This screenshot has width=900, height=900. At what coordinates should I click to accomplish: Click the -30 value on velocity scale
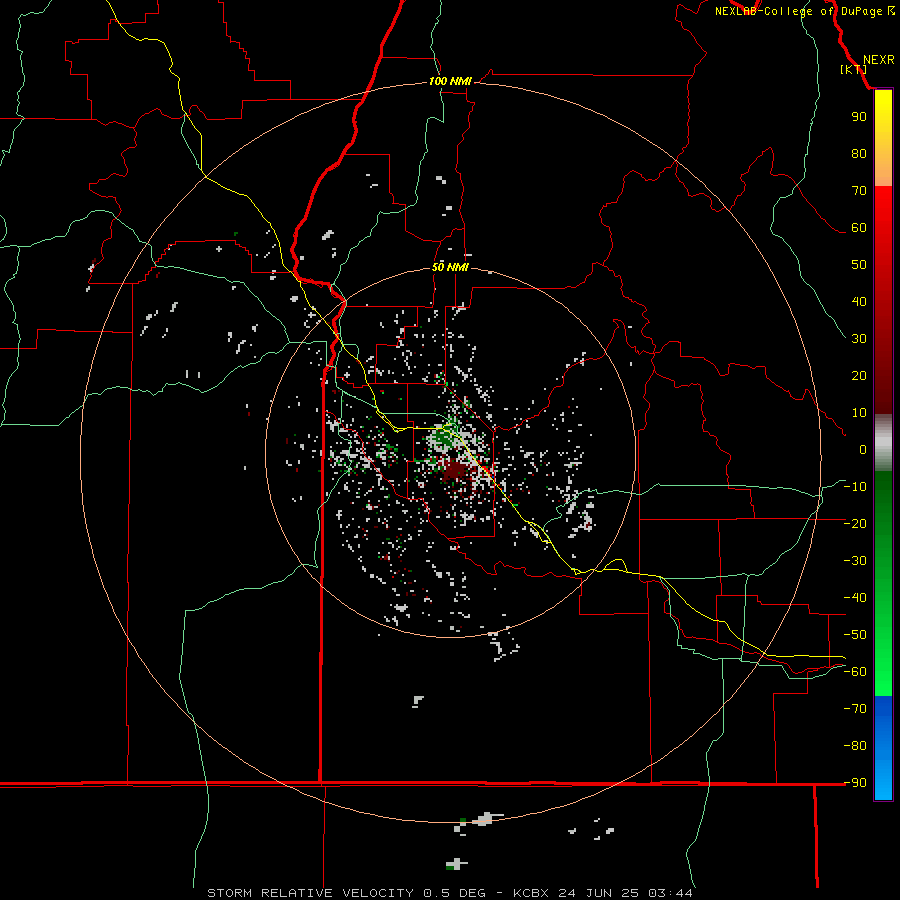tap(855, 561)
